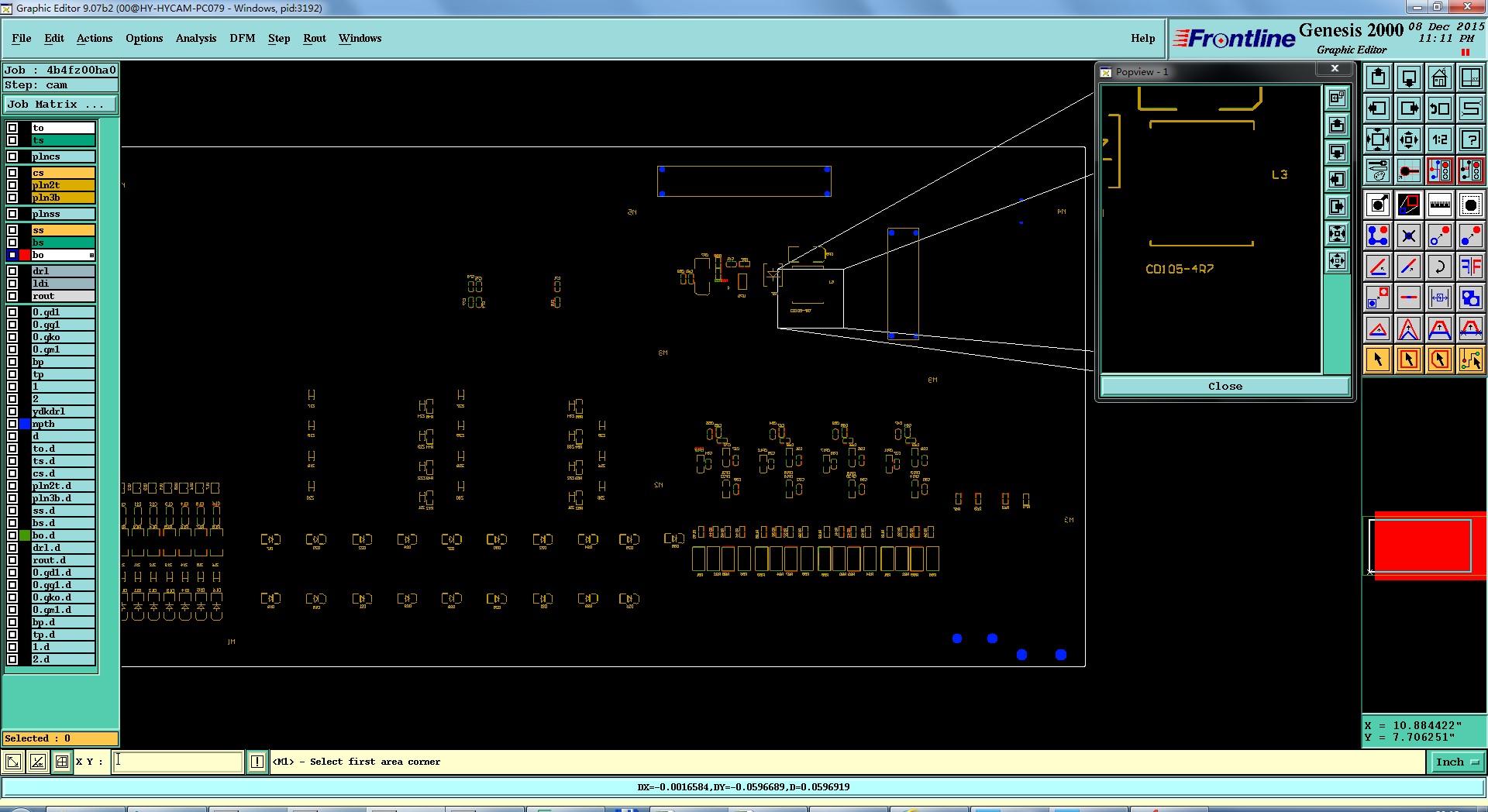Click the XY grid window icon
The width and height of the screenshot is (1488, 812).
(x=1470, y=77)
